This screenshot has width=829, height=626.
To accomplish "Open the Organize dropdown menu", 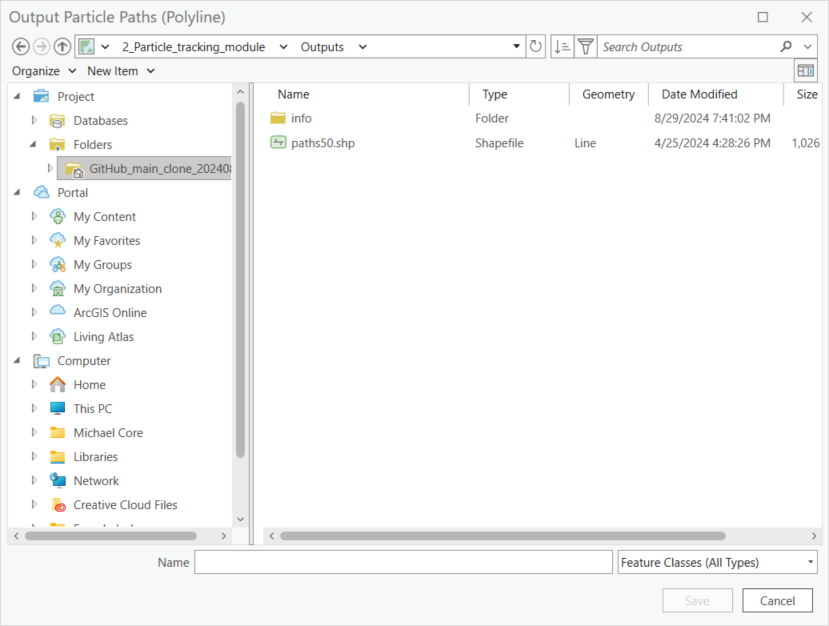I will coord(44,71).
